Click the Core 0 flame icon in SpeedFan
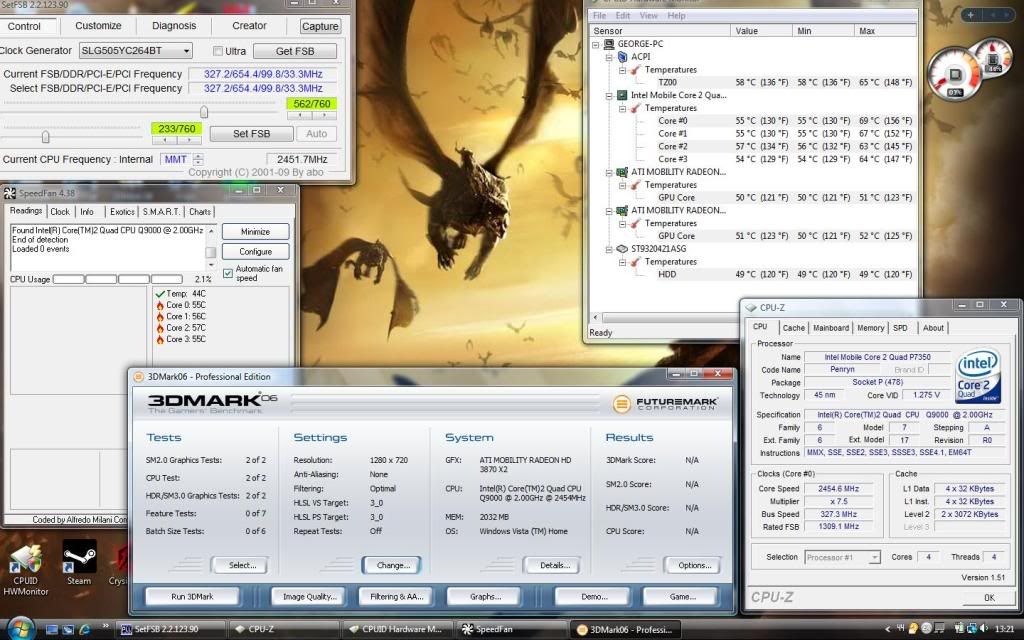Viewport: 1024px width, 640px height. pyautogui.click(x=160, y=305)
